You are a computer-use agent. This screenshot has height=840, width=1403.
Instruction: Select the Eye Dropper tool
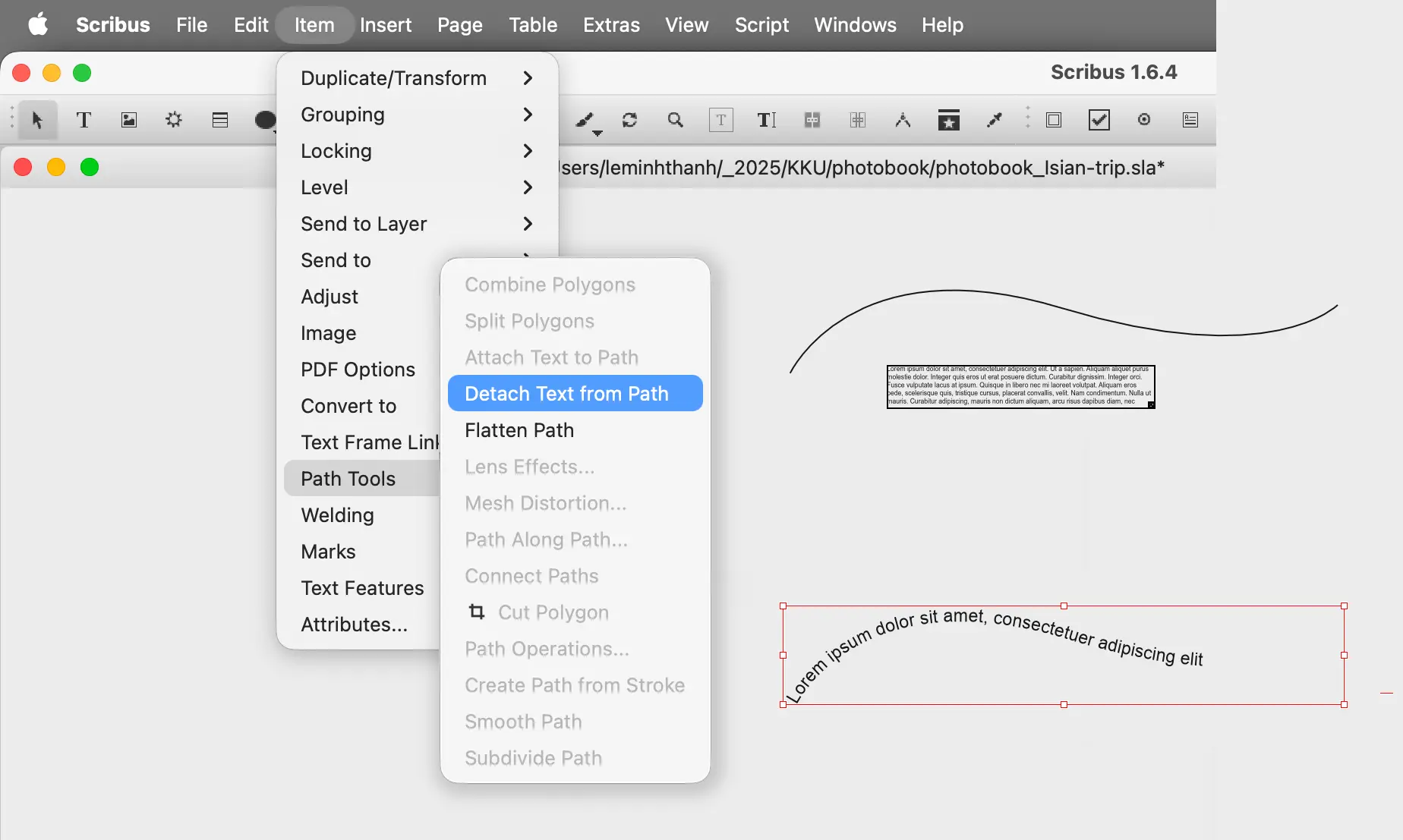click(994, 120)
